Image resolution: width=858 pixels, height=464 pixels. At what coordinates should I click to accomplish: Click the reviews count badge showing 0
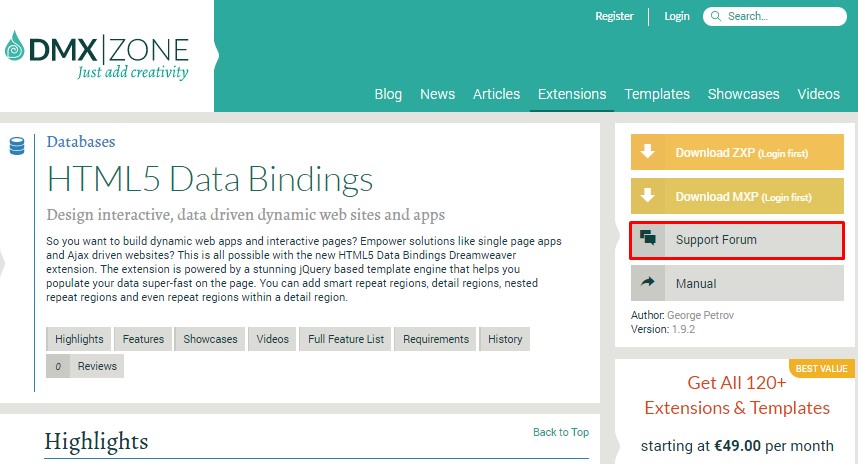point(58,366)
